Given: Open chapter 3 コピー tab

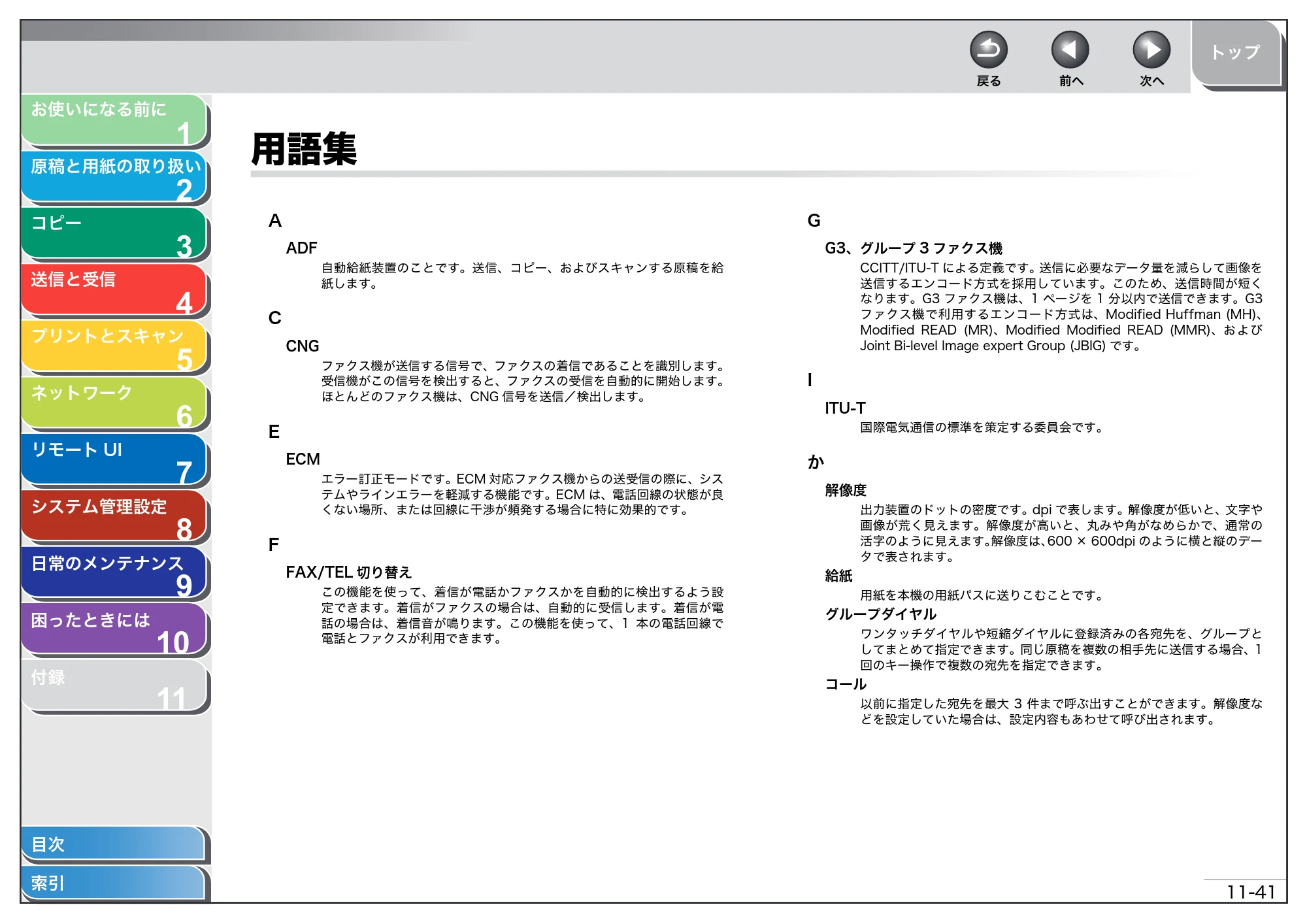Looking at the screenshot, I should pyautogui.click(x=114, y=233).
